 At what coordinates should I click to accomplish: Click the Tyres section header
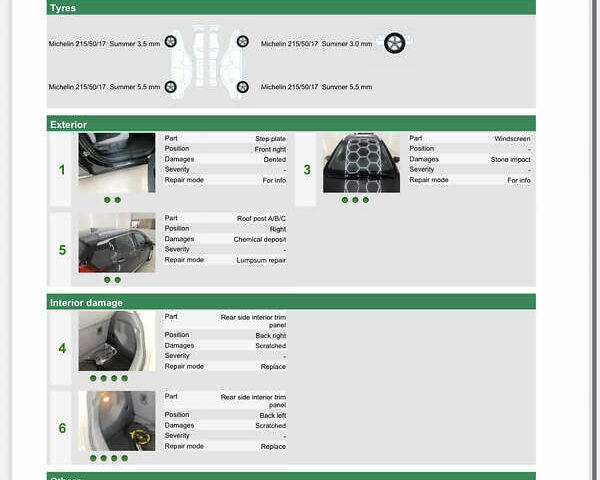[291, 8]
